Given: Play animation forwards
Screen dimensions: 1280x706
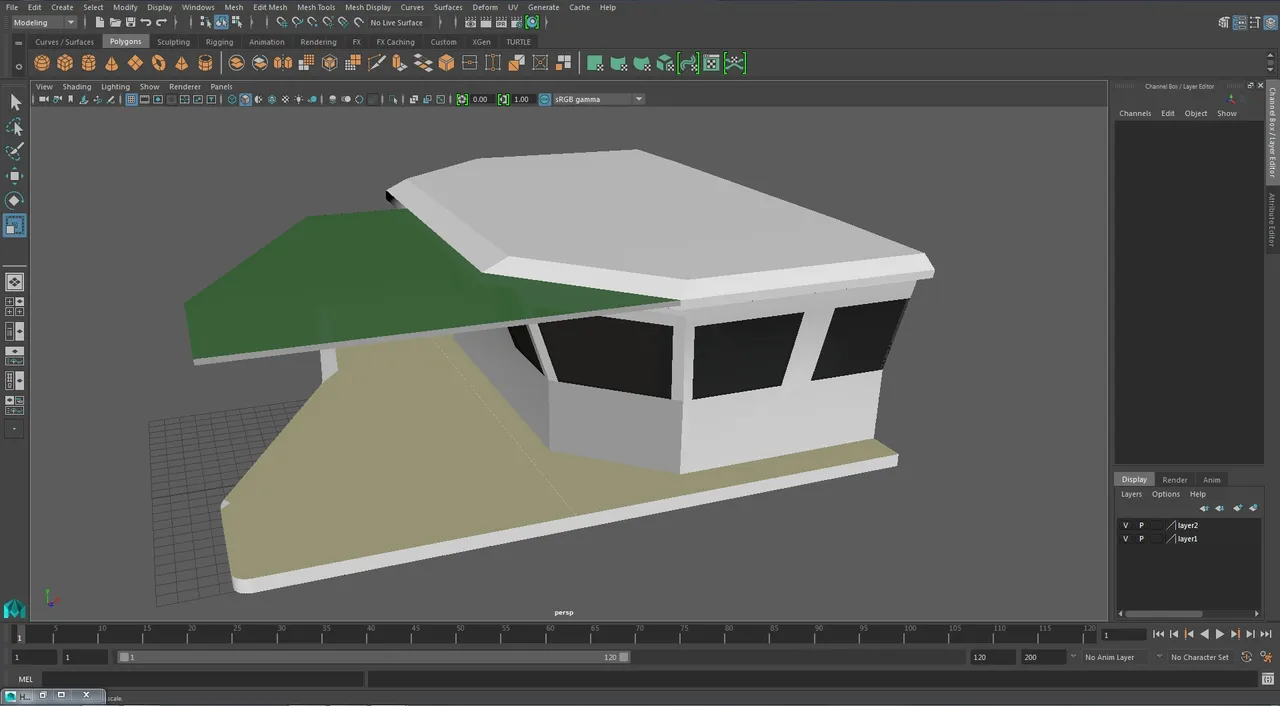Looking at the screenshot, I should (x=1220, y=634).
